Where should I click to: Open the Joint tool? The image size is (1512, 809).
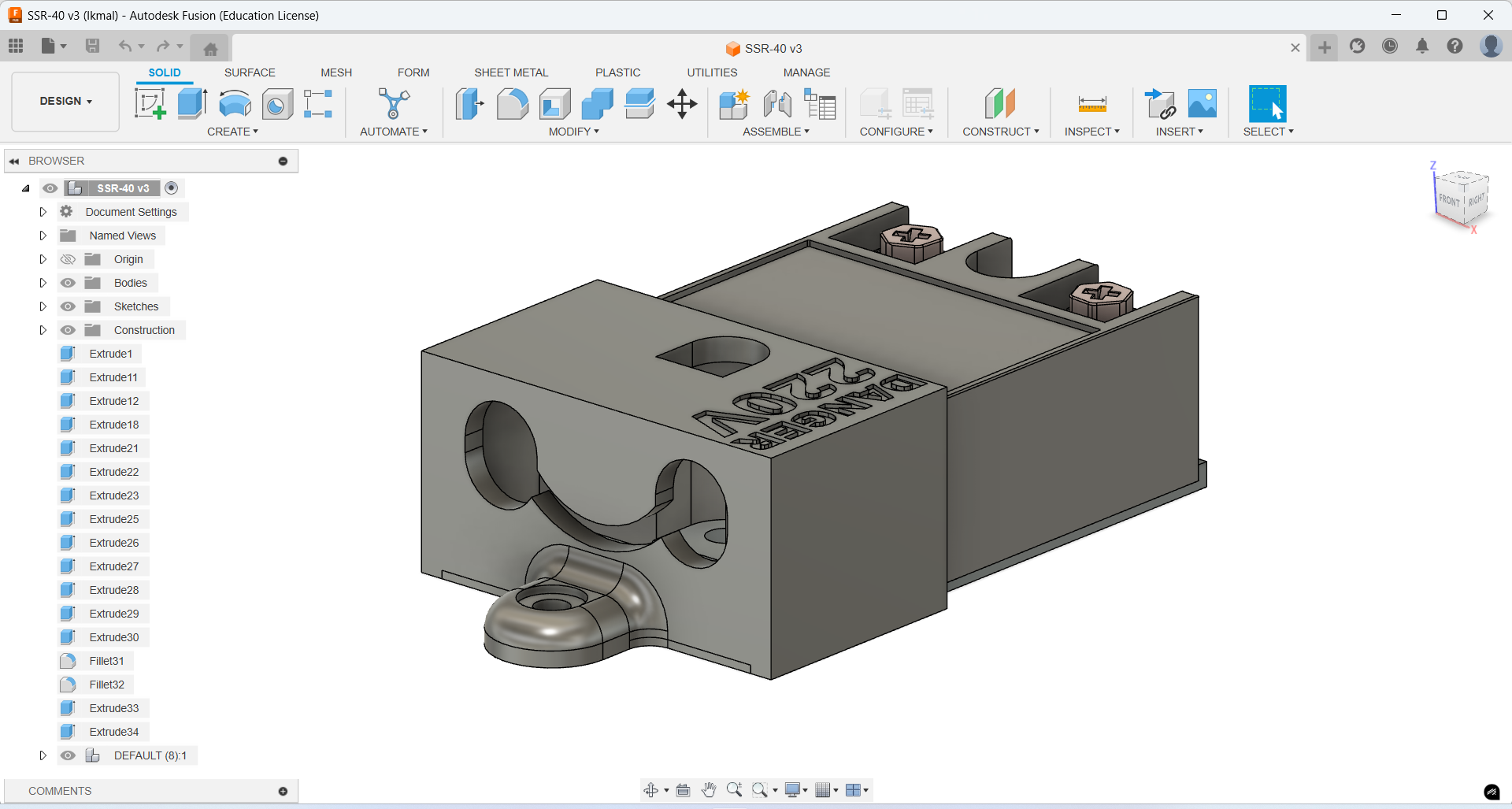(x=778, y=103)
